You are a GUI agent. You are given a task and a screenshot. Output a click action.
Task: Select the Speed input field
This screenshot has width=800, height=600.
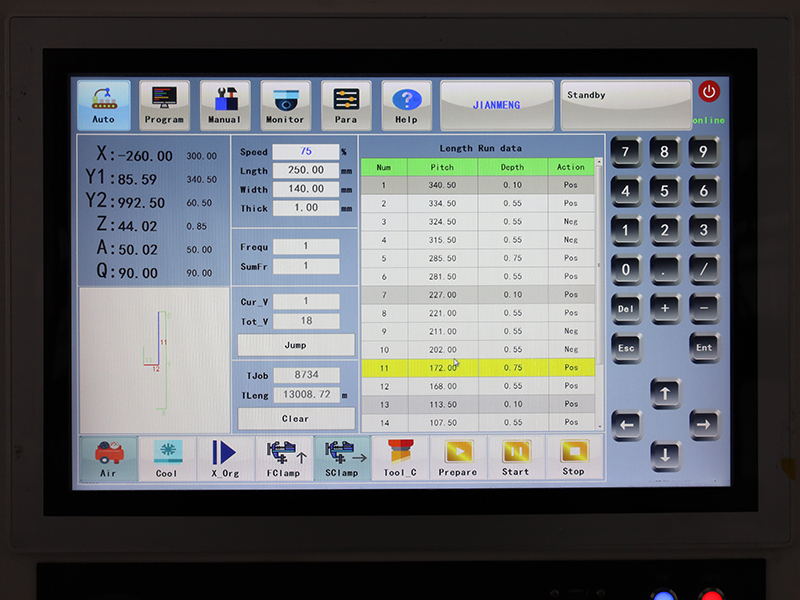click(x=305, y=152)
